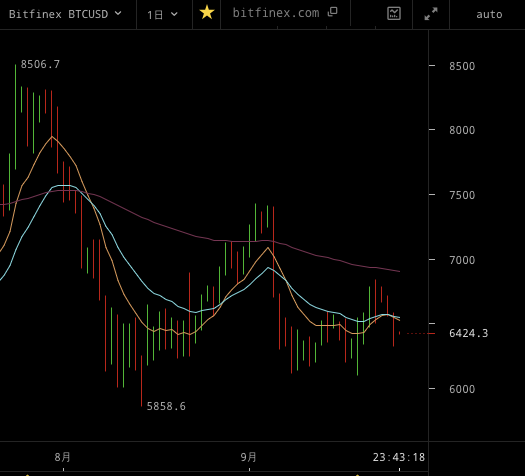The height and width of the screenshot is (476, 525).
Task: Open the chart indicators settings icon
Action: [x=394, y=14]
